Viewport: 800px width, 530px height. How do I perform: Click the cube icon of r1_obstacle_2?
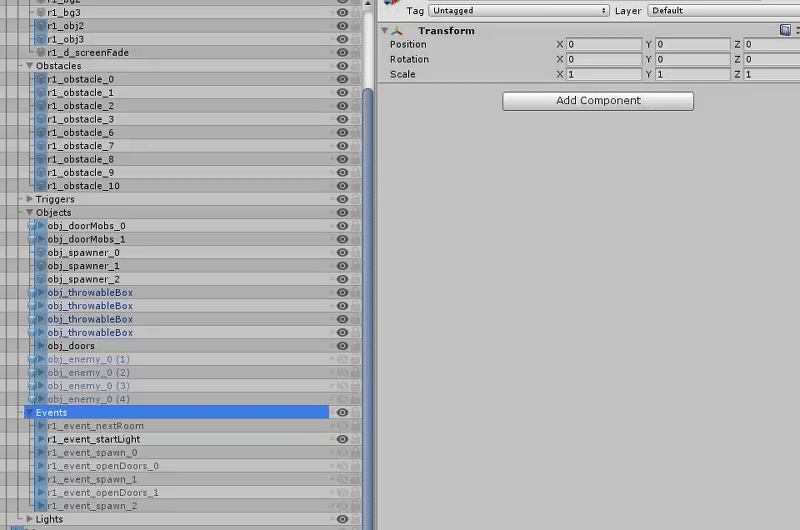click(x=41, y=106)
